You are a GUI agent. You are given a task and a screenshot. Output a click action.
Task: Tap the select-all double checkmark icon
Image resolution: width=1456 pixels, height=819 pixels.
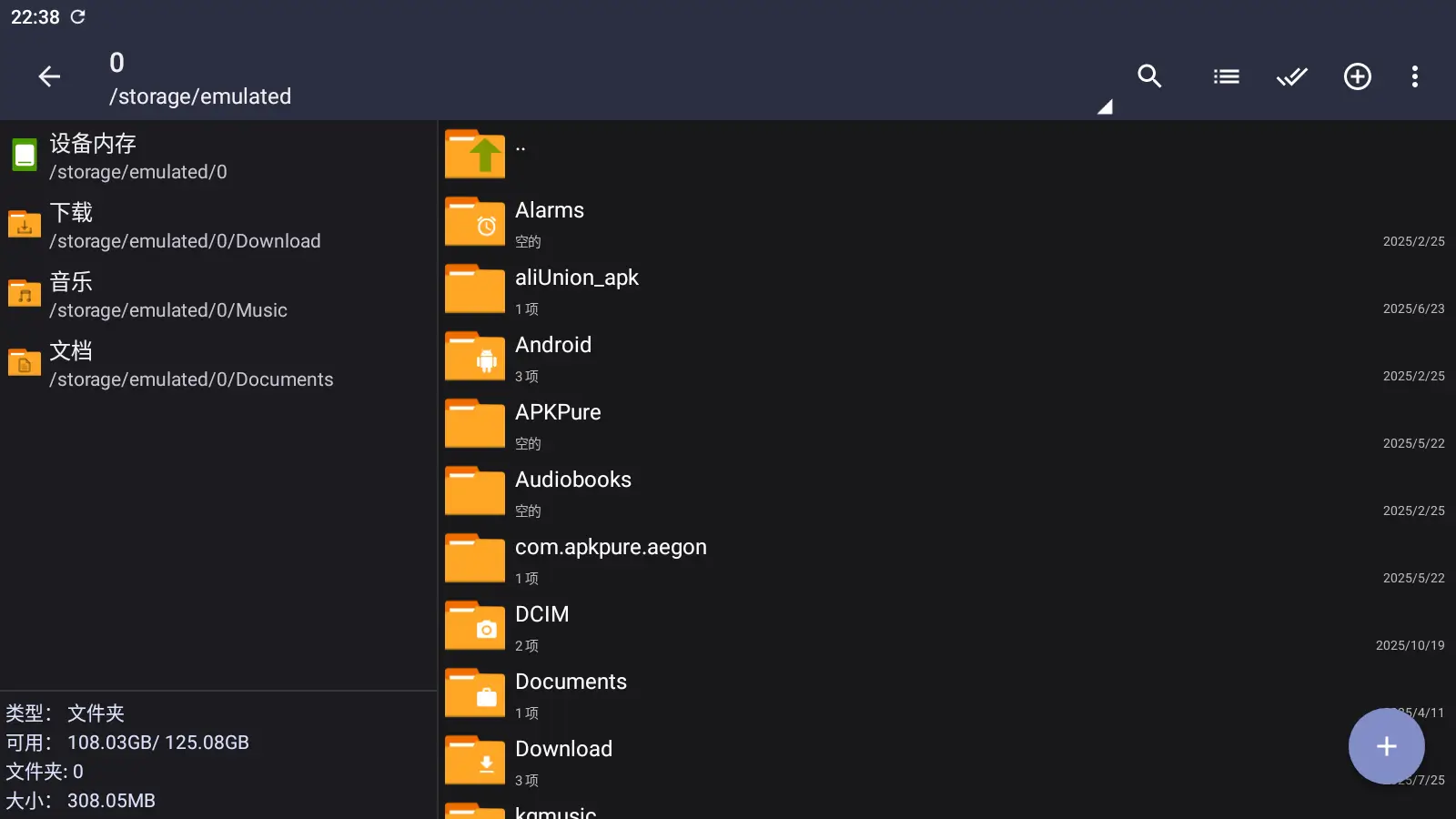click(x=1291, y=76)
